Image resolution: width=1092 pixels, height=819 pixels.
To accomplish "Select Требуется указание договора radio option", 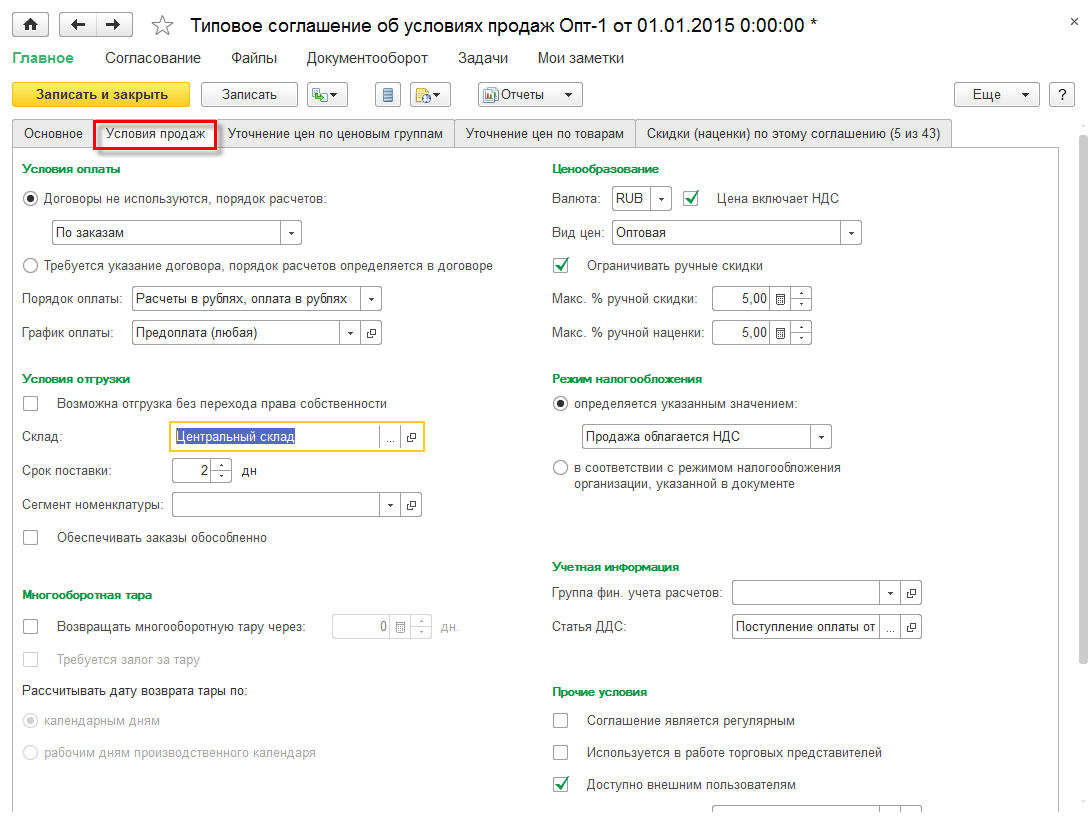I will point(30,266).
